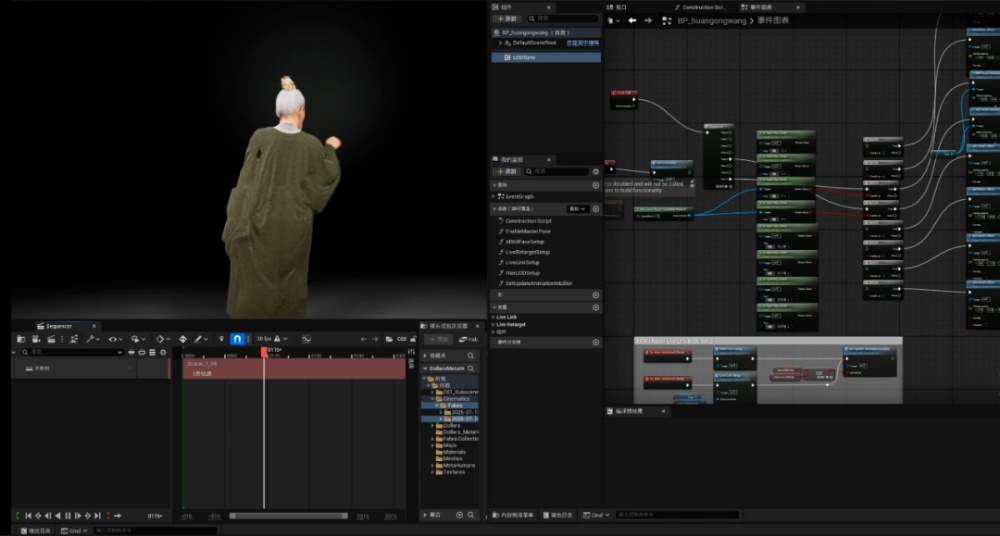Image resolution: width=1000 pixels, height=536 pixels.
Task: Toggle the Sequencer snapping magnet icon
Action: tap(237, 339)
